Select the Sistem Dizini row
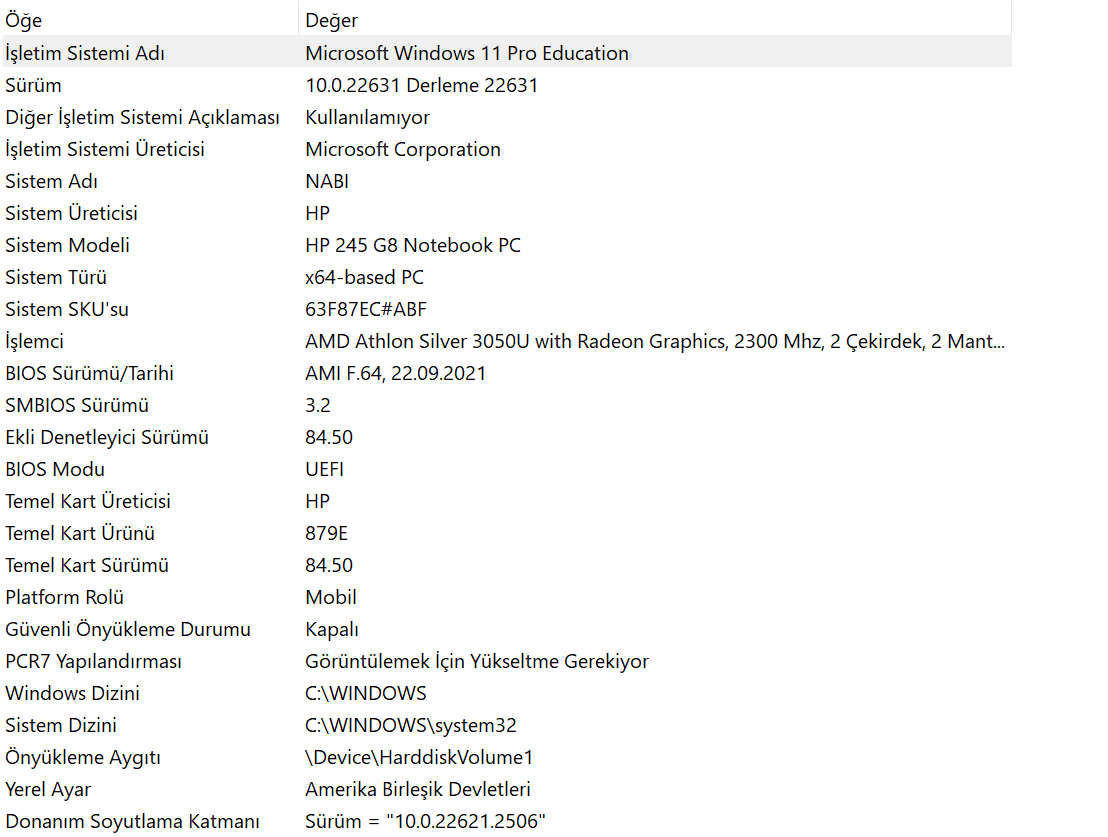This screenshot has height=837, width=1108. [x=507, y=725]
